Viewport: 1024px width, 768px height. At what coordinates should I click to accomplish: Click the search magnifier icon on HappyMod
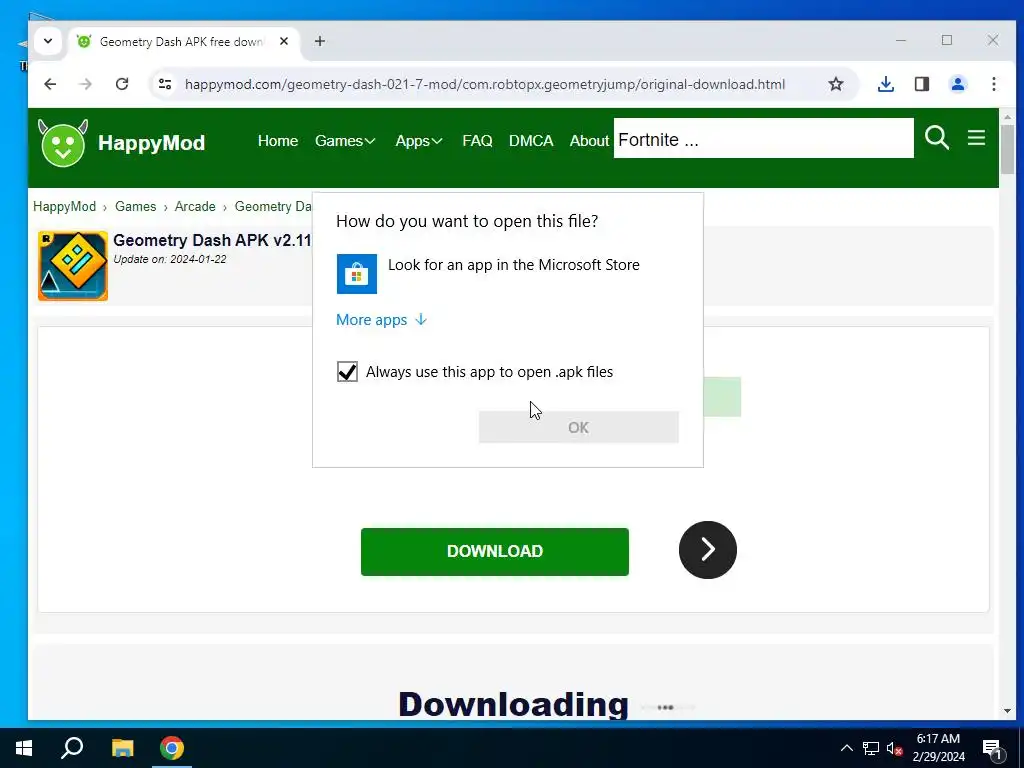[x=936, y=138]
